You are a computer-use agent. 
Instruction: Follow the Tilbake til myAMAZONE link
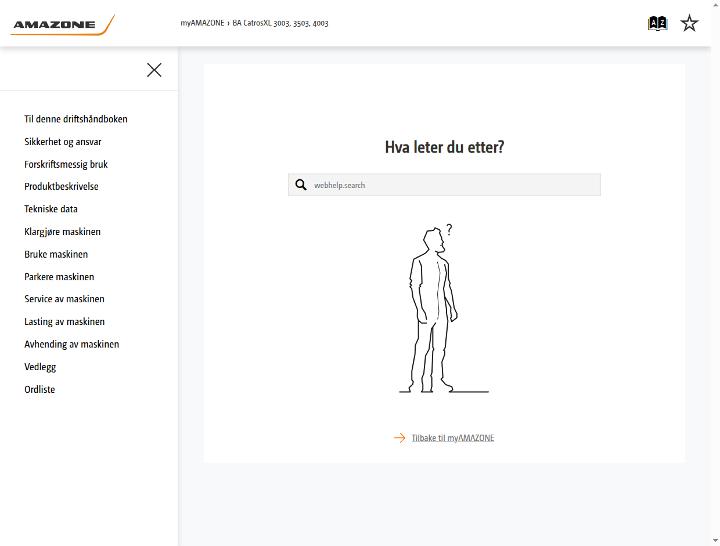453,438
